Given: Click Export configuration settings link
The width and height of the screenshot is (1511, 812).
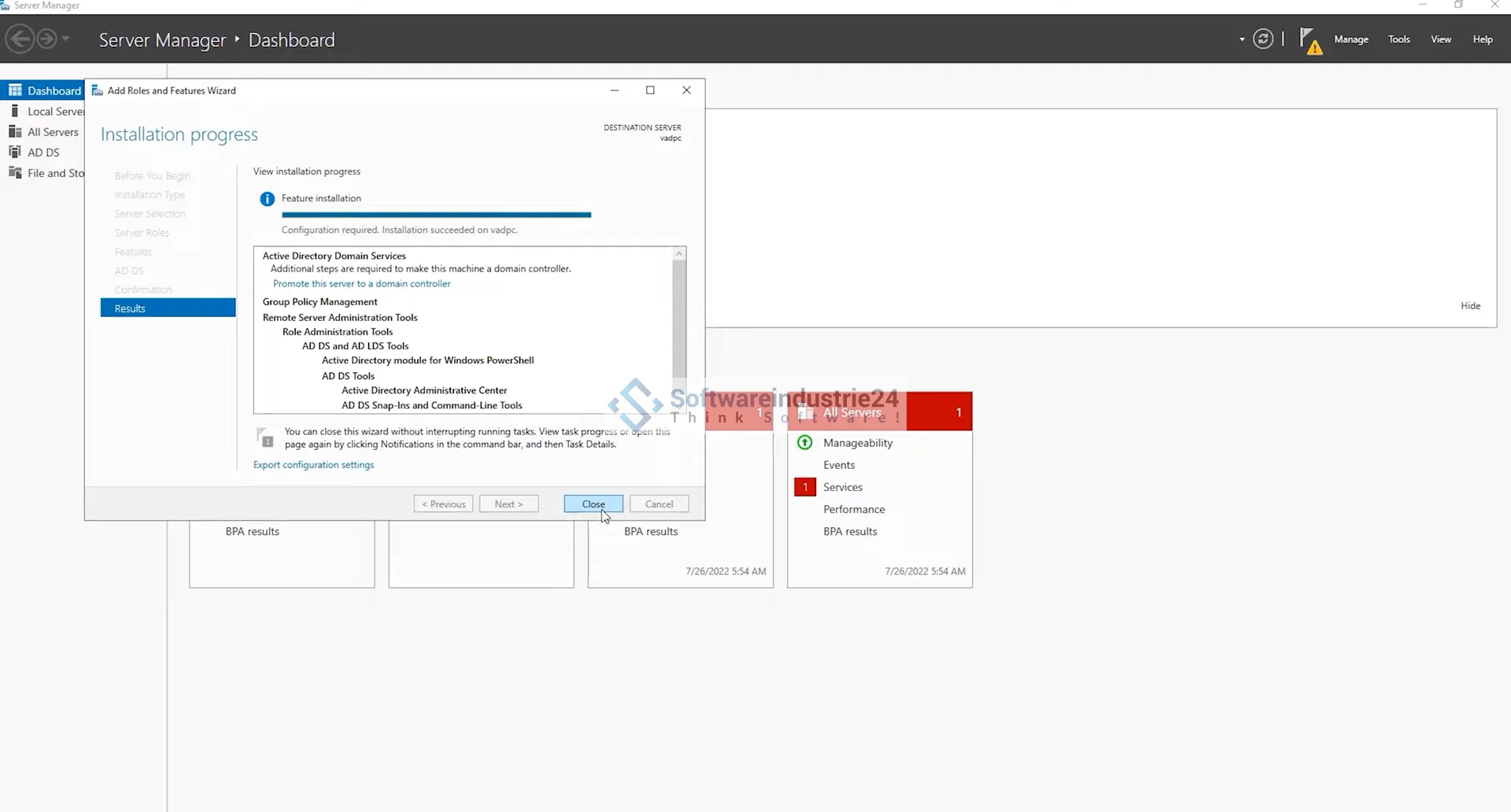Looking at the screenshot, I should pyautogui.click(x=313, y=465).
